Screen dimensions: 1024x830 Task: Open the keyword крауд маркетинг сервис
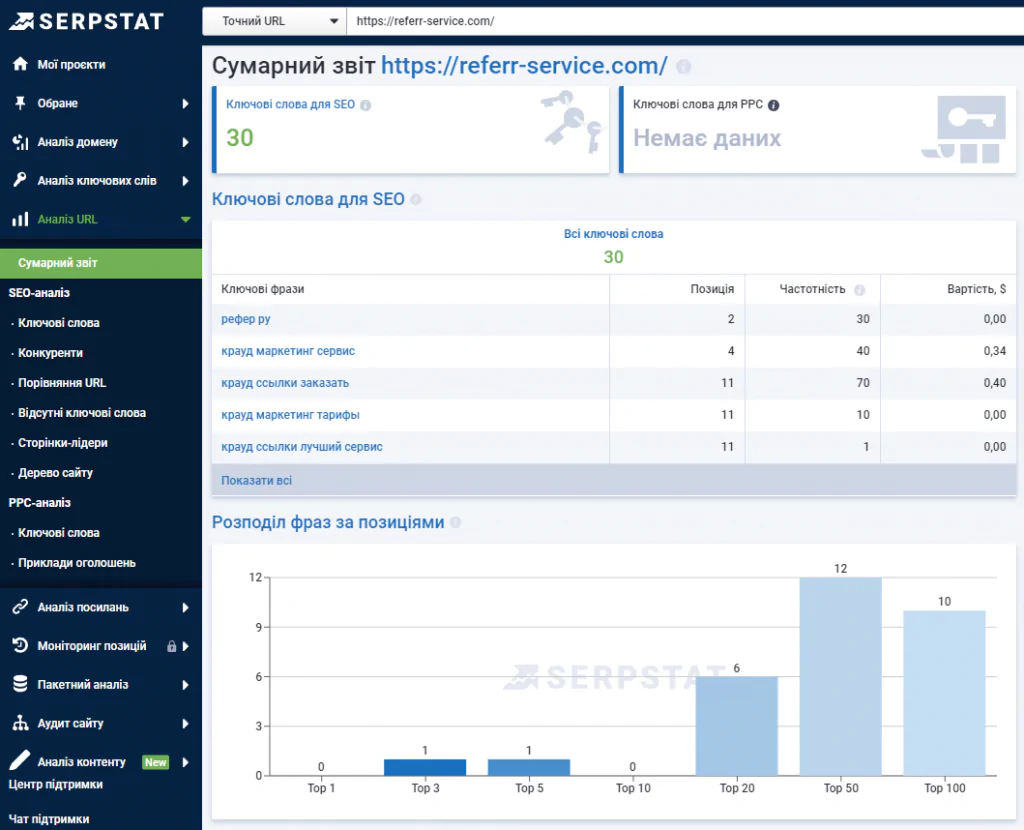click(x=288, y=351)
